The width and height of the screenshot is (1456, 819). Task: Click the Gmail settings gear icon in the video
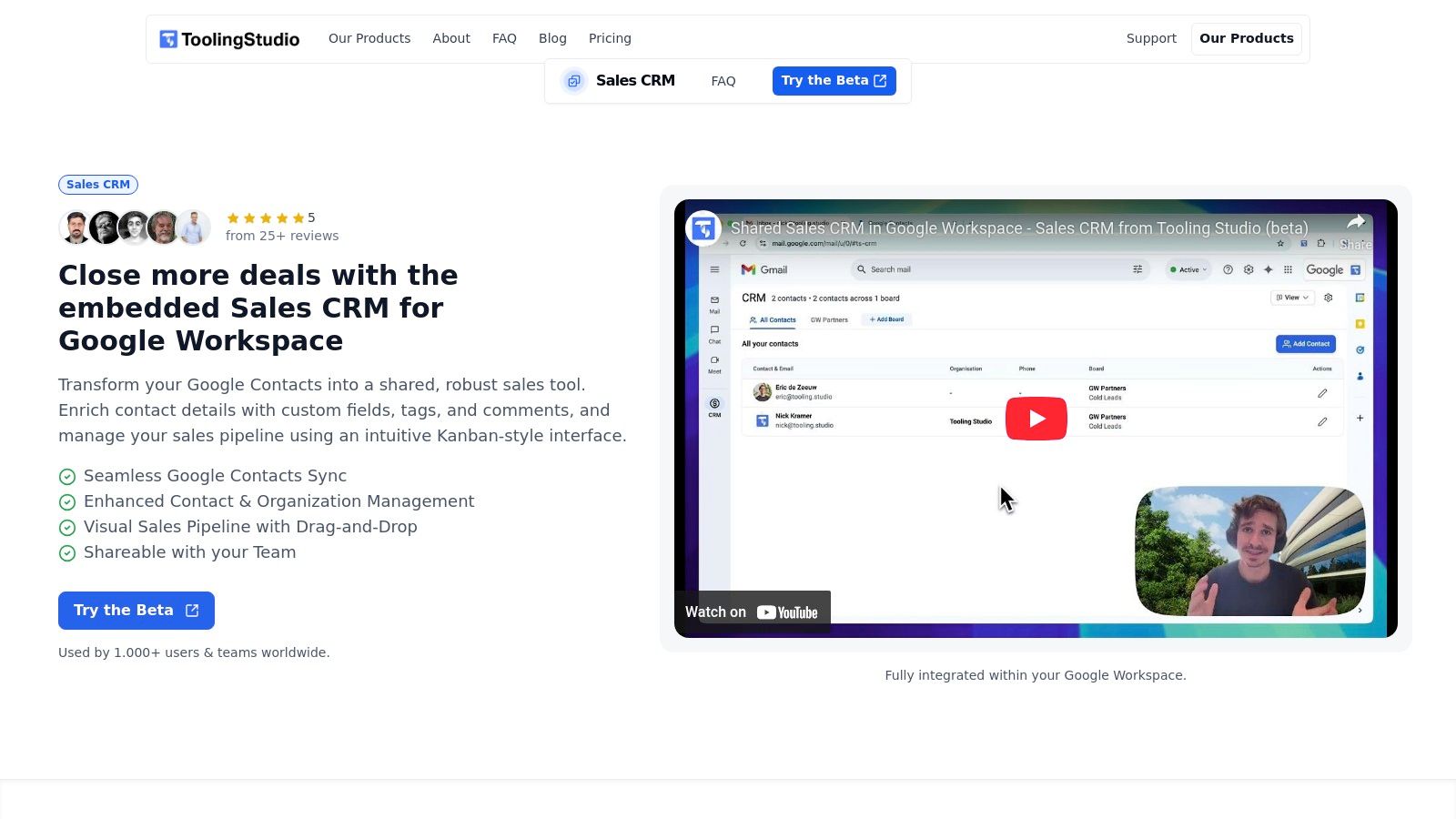pos(1249,269)
